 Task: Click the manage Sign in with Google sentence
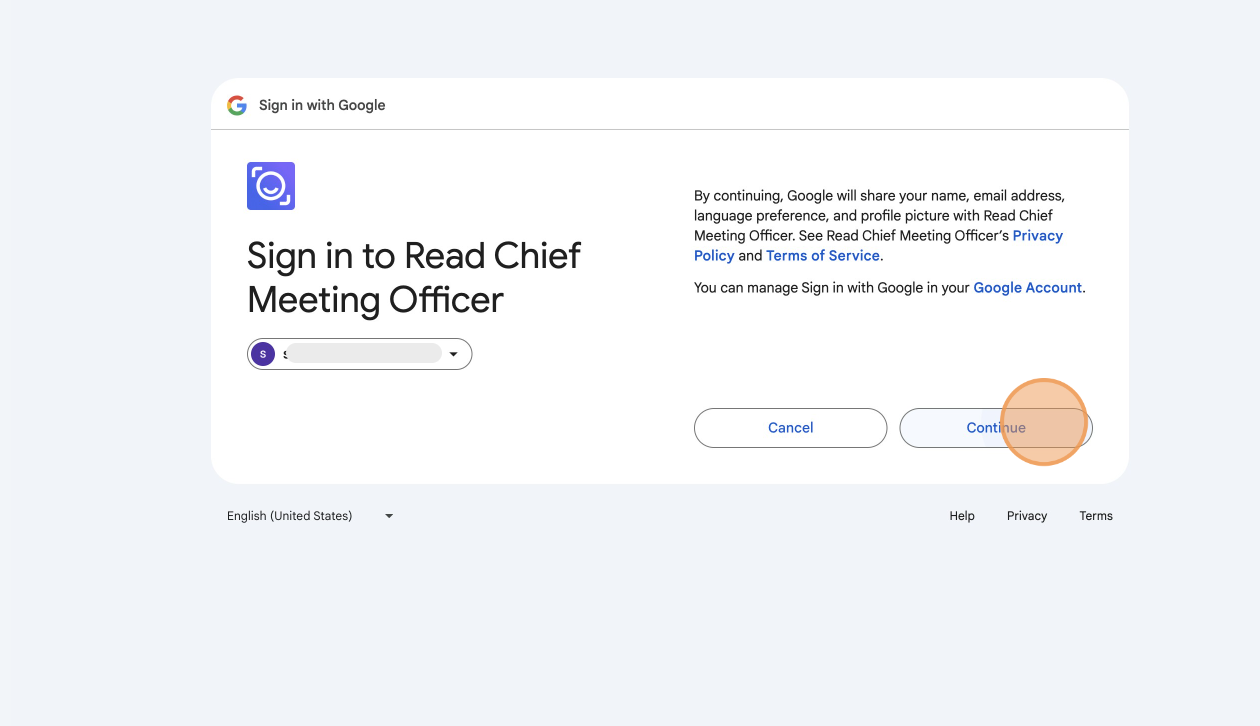[889, 288]
